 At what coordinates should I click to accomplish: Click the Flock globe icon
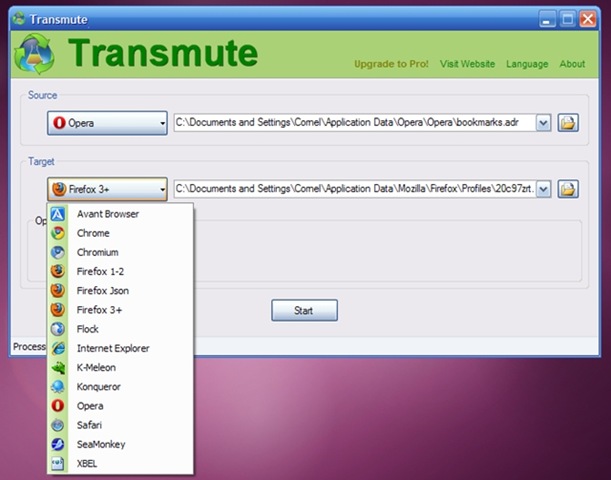point(58,329)
